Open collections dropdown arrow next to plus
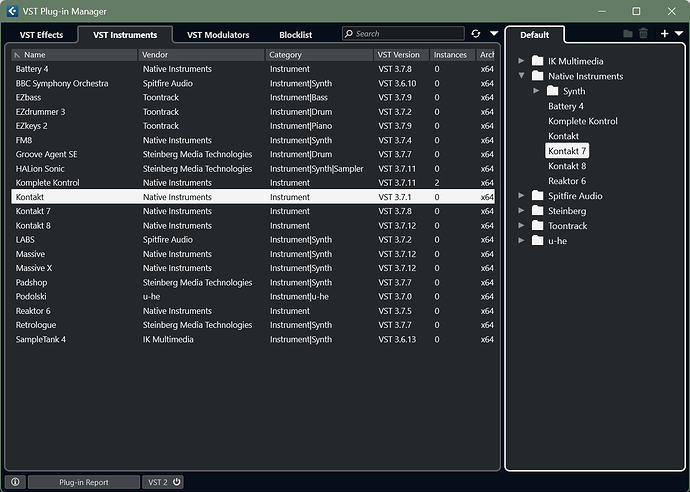The height and width of the screenshot is (492, 690). (679, 33)
